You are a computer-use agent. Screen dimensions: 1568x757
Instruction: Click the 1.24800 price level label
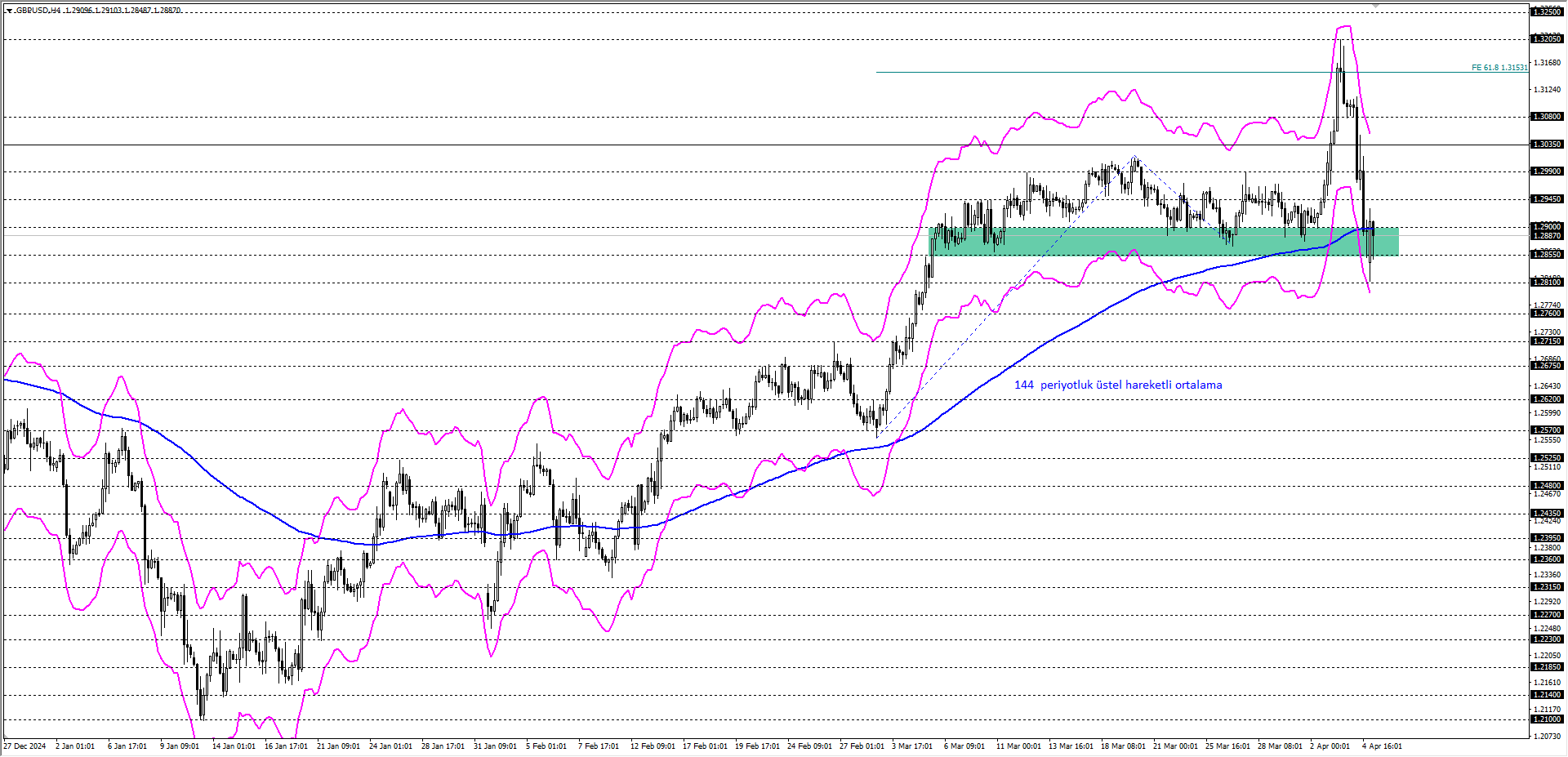[x=1547, y=486]
